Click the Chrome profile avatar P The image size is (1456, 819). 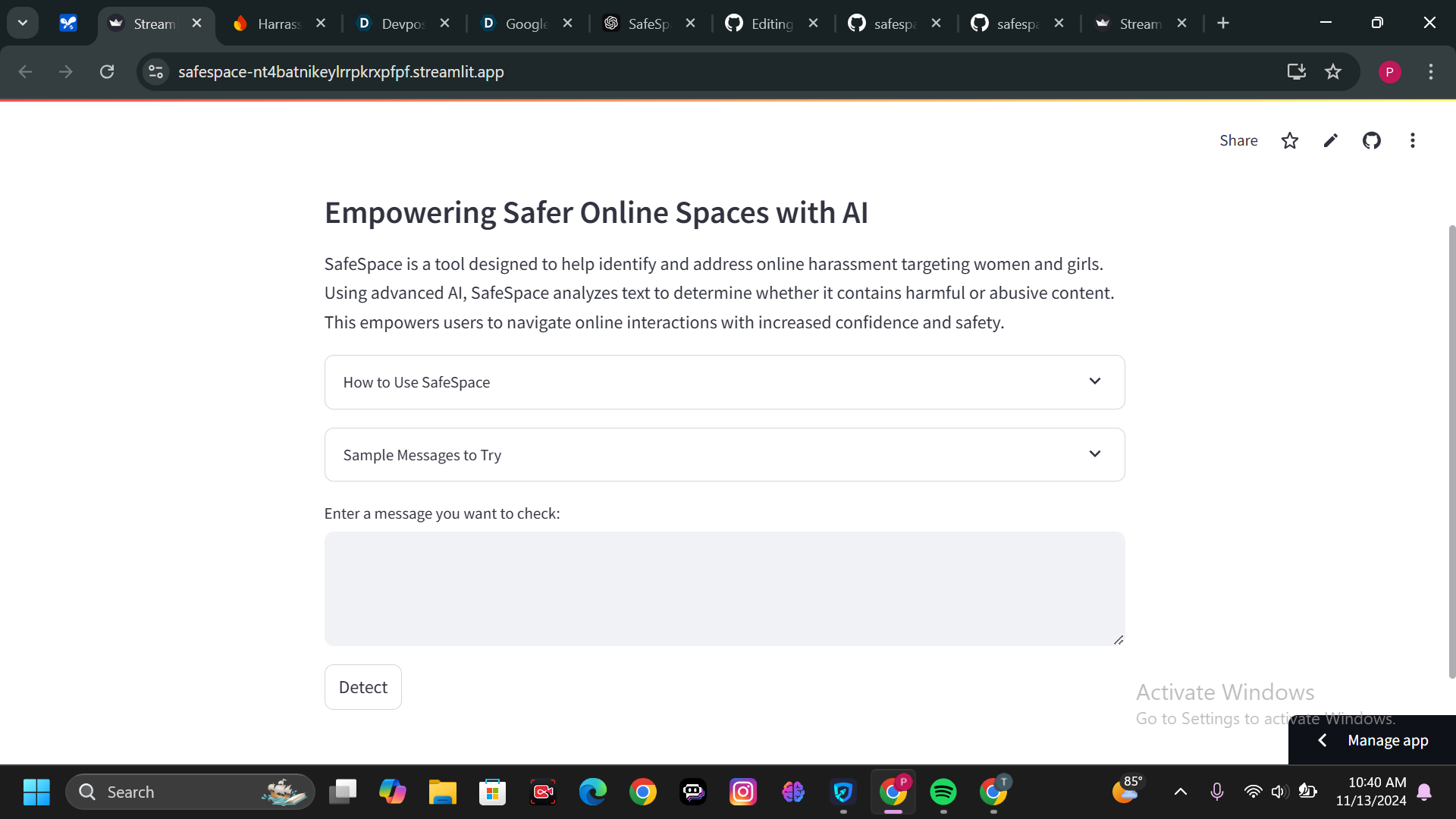[1389, 71]
